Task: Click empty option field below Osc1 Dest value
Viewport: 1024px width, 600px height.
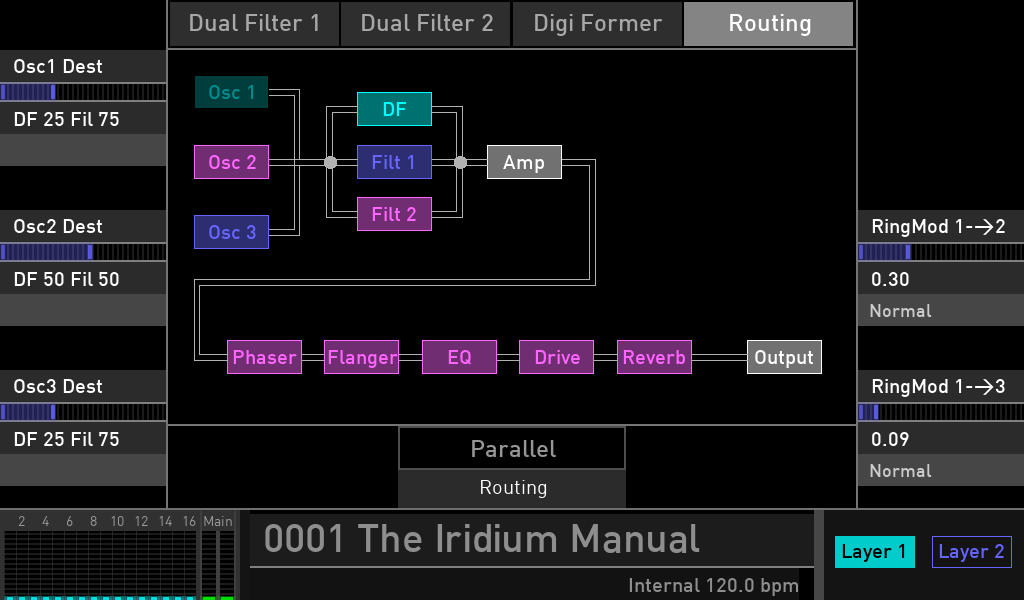Action: tap(83, 150)
